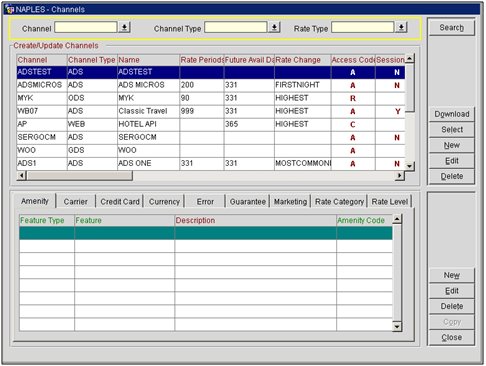Click into the Channel Type input field
The height and width of the screenshot is (366, 486).
236,27
